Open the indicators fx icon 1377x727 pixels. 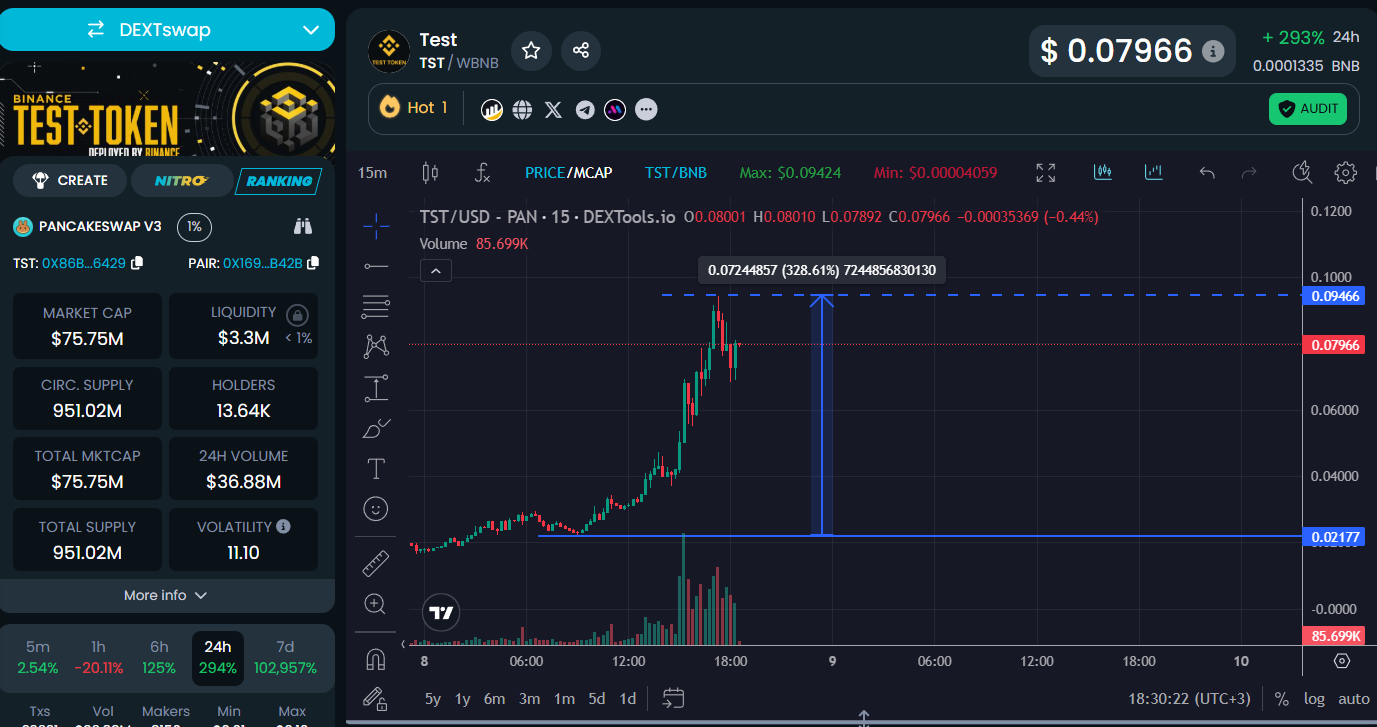[482, 173]
